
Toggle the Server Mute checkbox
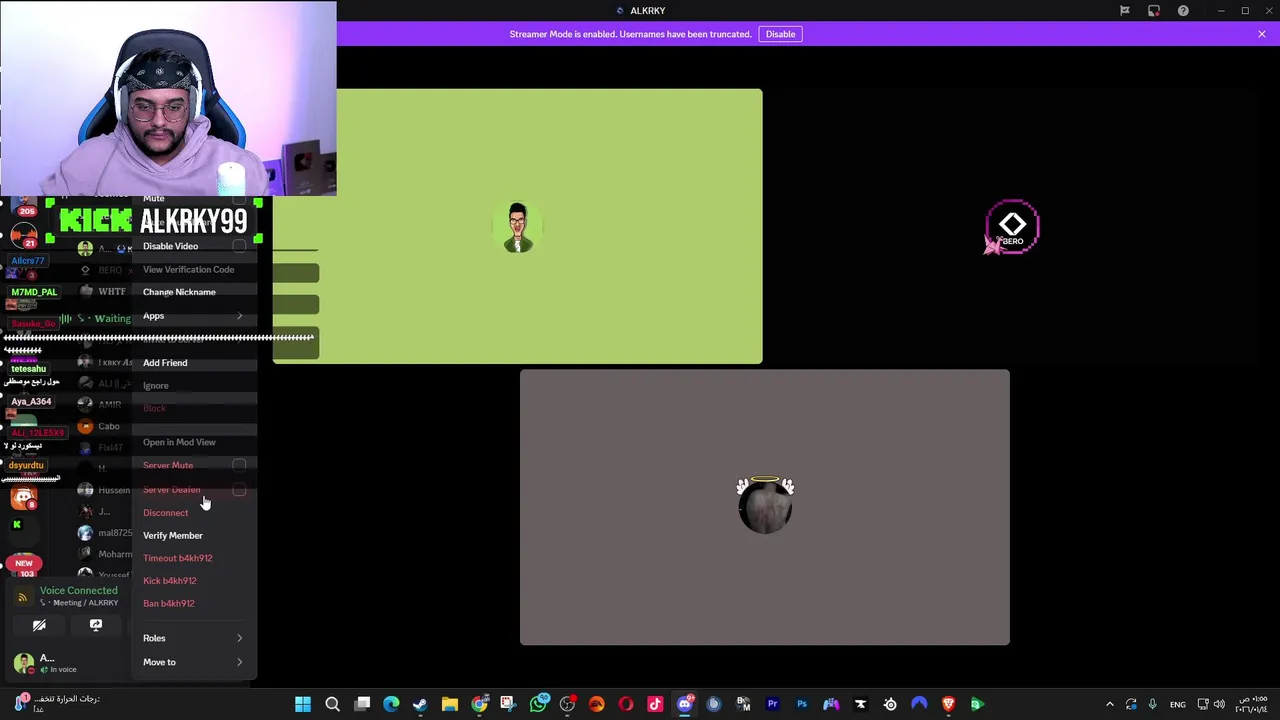tap(239, 465)
